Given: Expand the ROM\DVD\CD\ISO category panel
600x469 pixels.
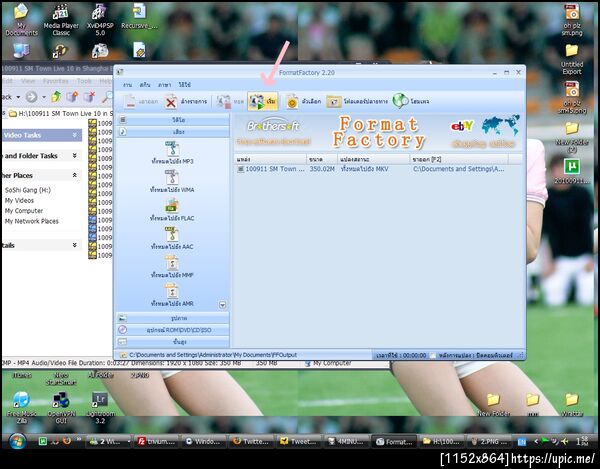Looking at the screenshot, I should coord(173,330).
